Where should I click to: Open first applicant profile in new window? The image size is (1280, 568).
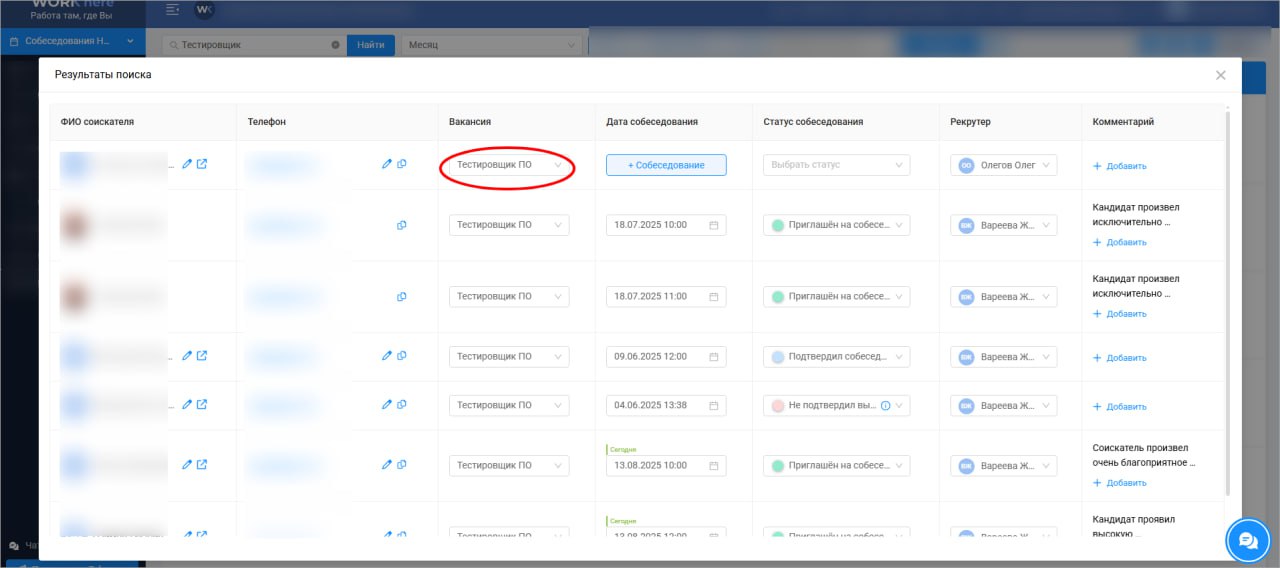tap(202, 164)
